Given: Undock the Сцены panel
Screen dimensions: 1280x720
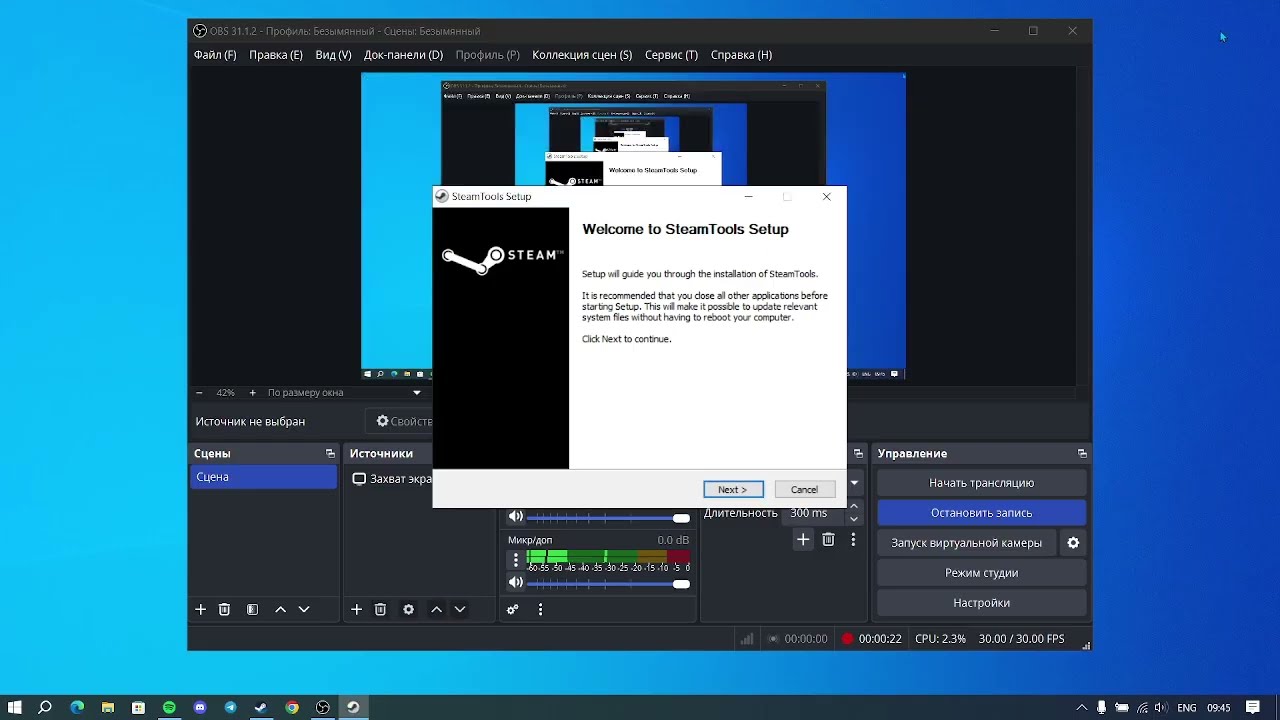Looking at the screenshot, I should coord(330,454).
